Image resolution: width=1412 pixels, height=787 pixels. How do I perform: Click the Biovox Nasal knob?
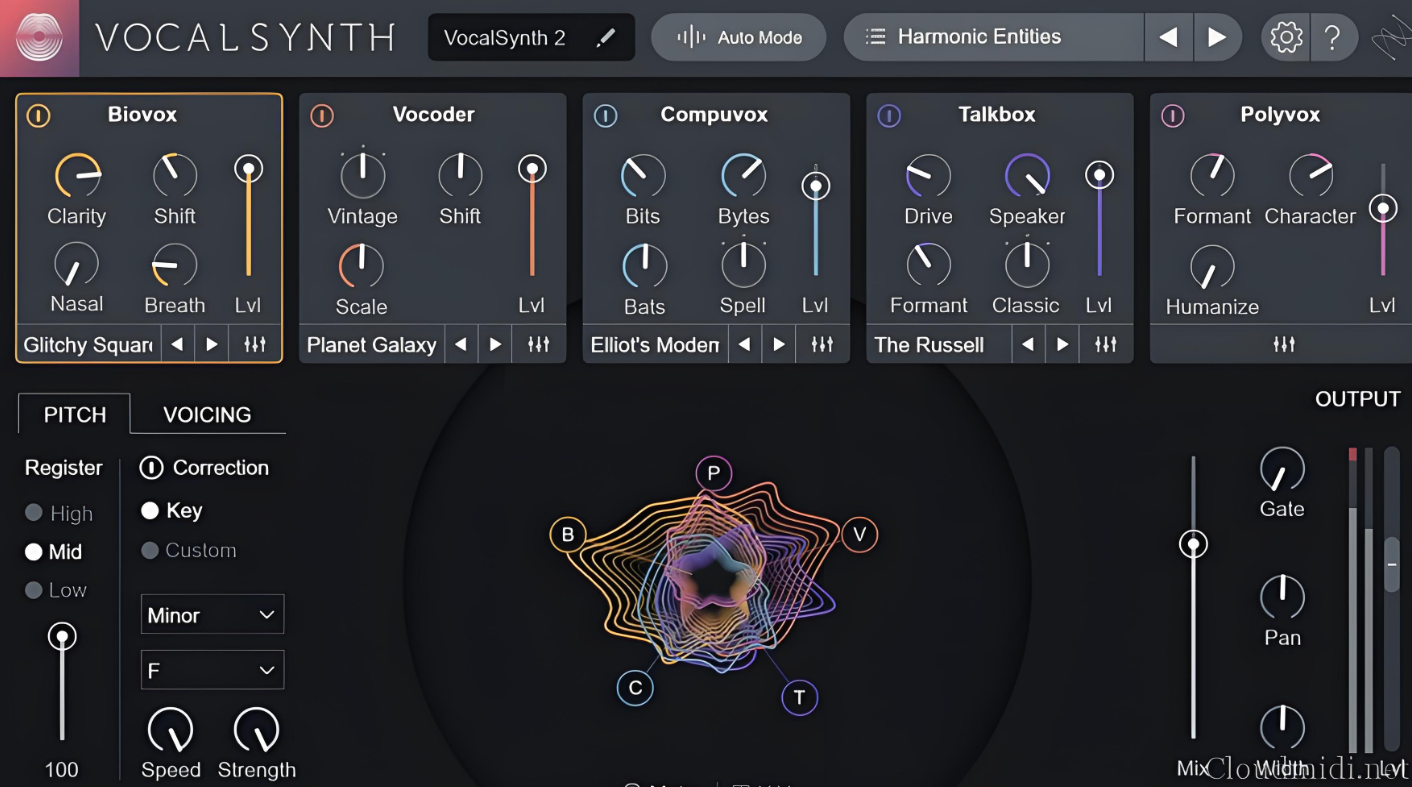point(75,265)
